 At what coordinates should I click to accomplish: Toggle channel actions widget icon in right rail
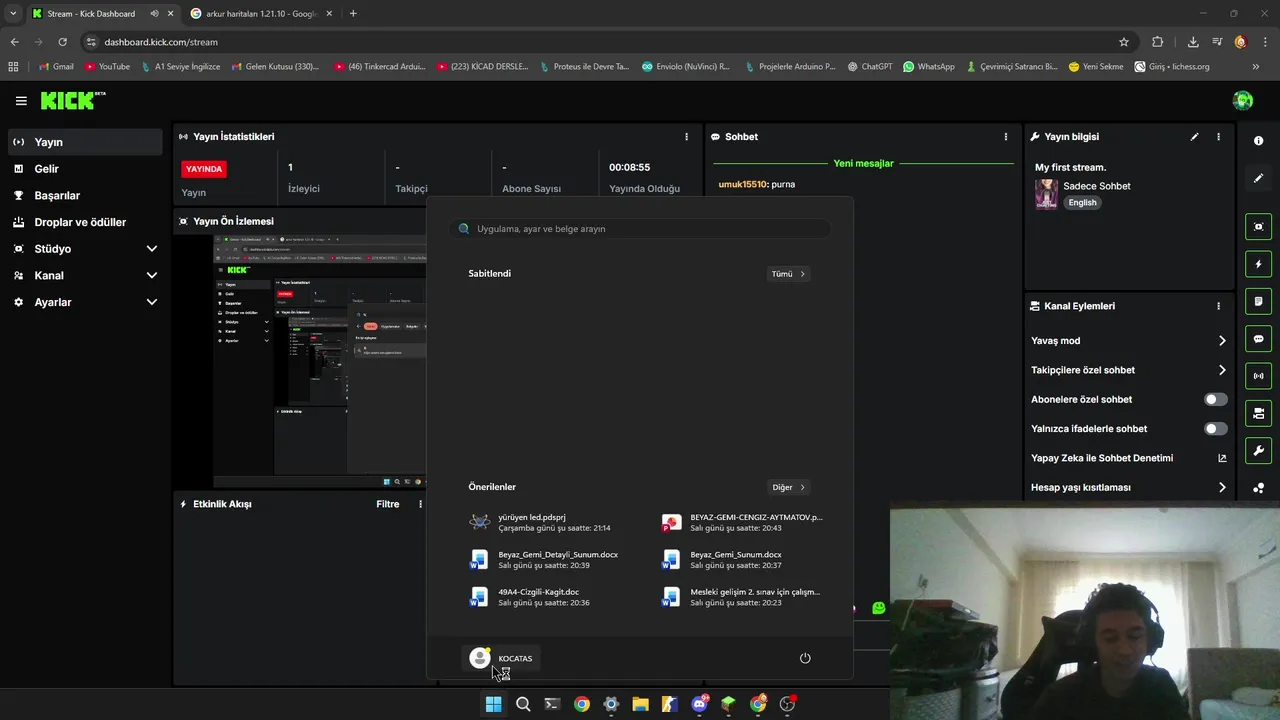1258,413
